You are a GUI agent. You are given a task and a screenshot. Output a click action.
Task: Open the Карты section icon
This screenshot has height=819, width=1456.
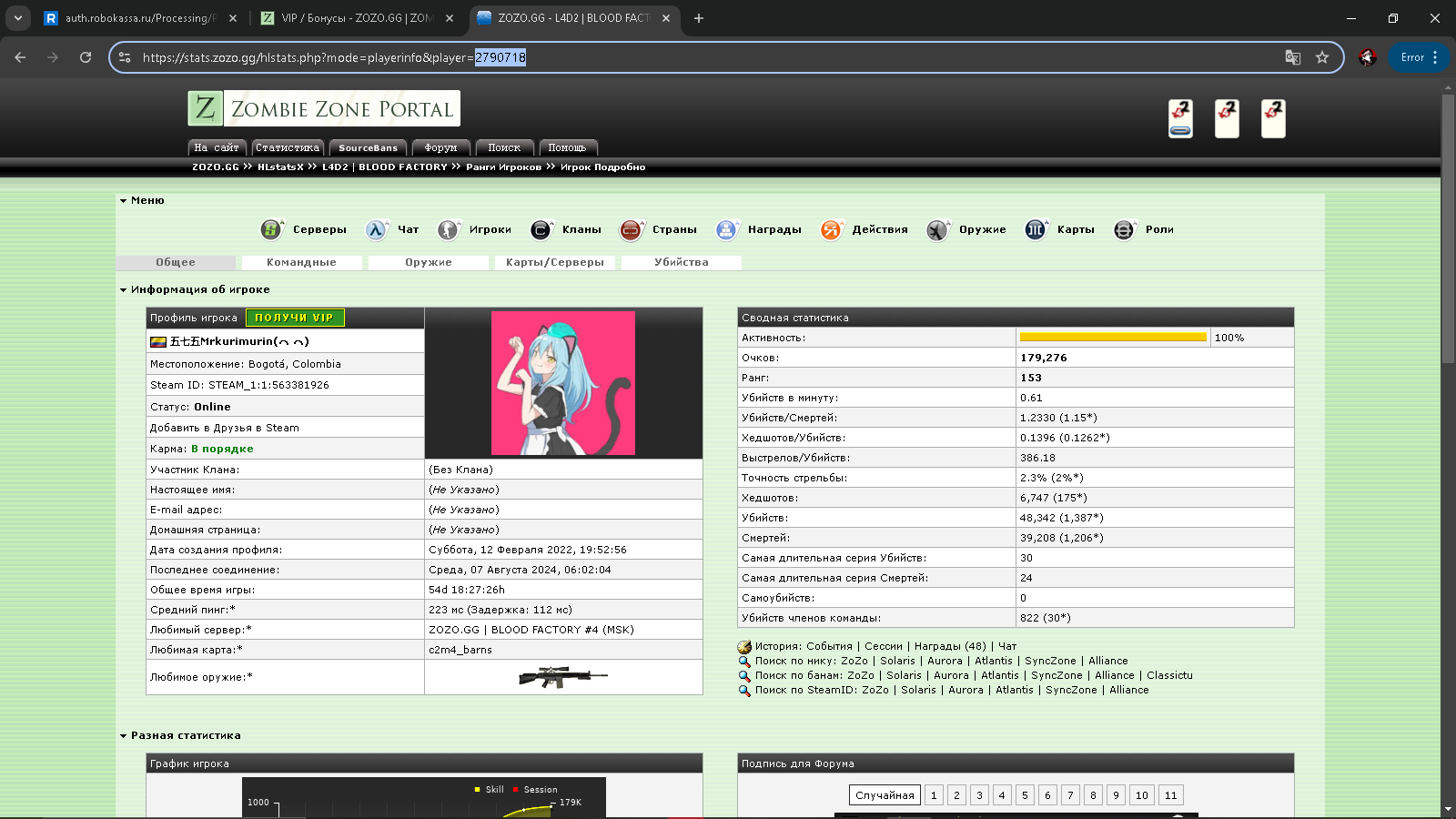(x=1036, y=230)
